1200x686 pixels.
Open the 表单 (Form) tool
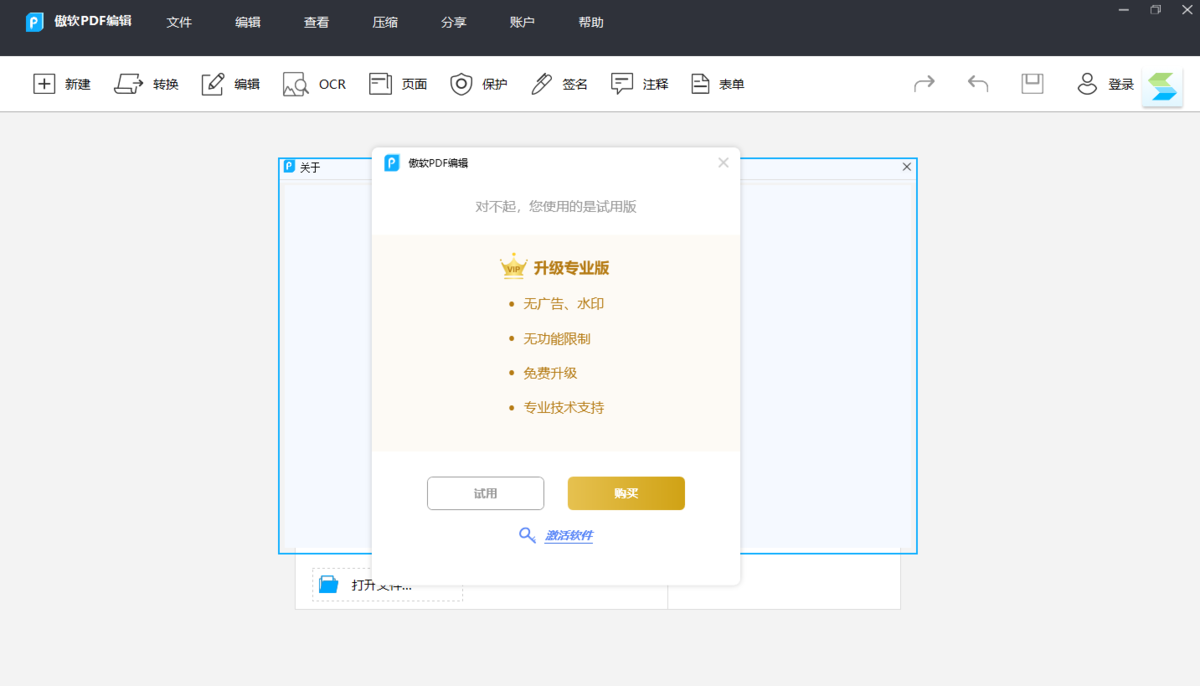[717, 83]
